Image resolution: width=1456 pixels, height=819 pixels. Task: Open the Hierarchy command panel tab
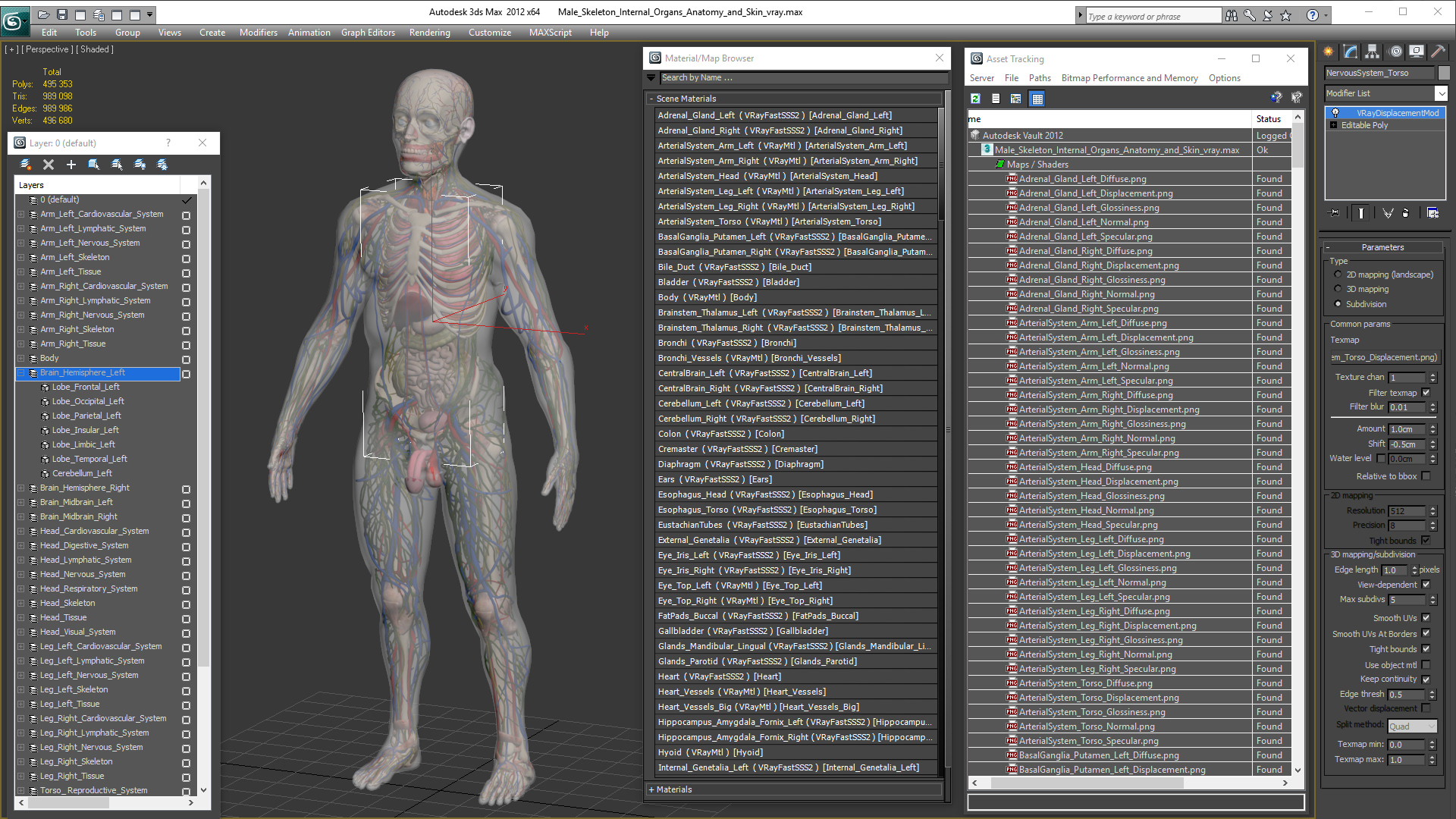click(x=1373, y=52)
